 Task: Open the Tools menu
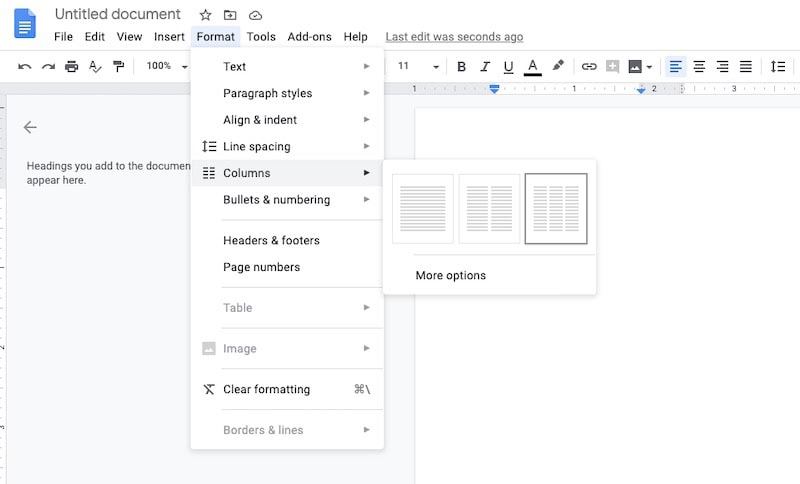tap(261, 37)
